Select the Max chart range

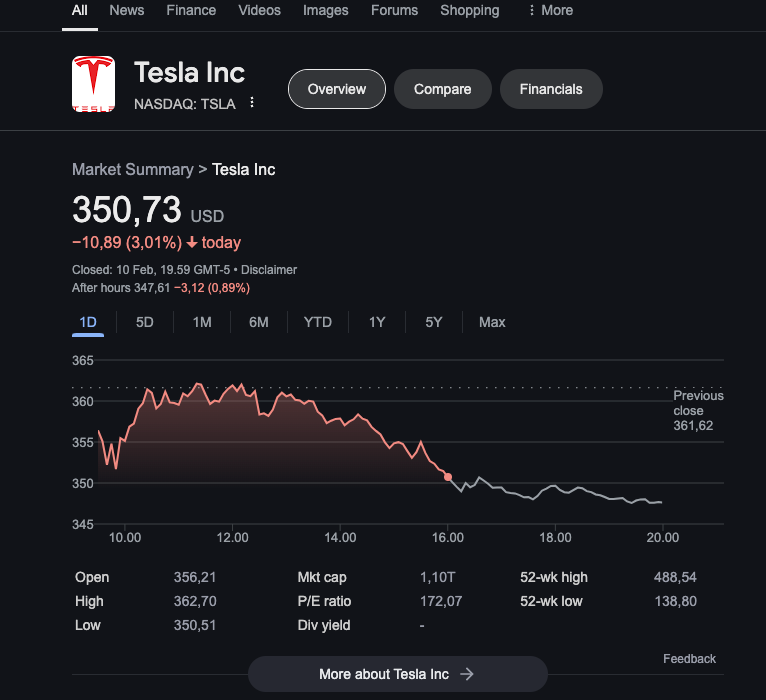click(492, 322)
